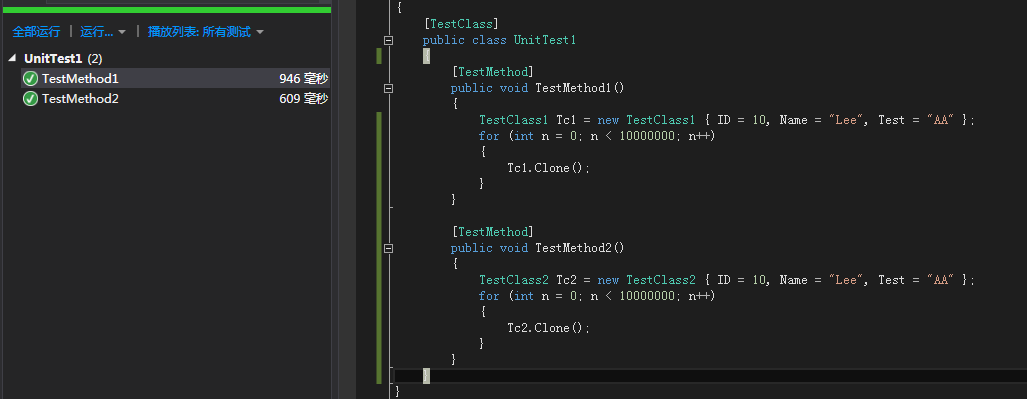Collapse the UnitTest1 class code block

pyautogui.click(x=388, y=41)
